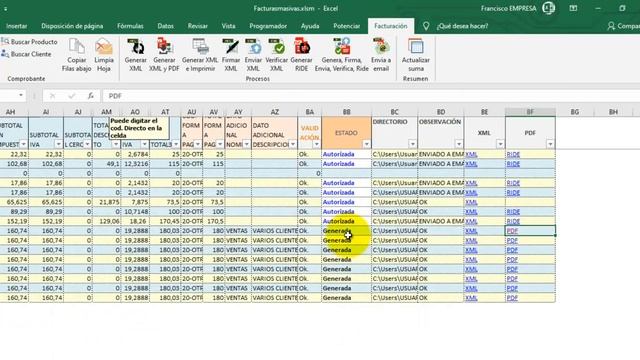Run Enviar XML

click(x=253, y=55)
